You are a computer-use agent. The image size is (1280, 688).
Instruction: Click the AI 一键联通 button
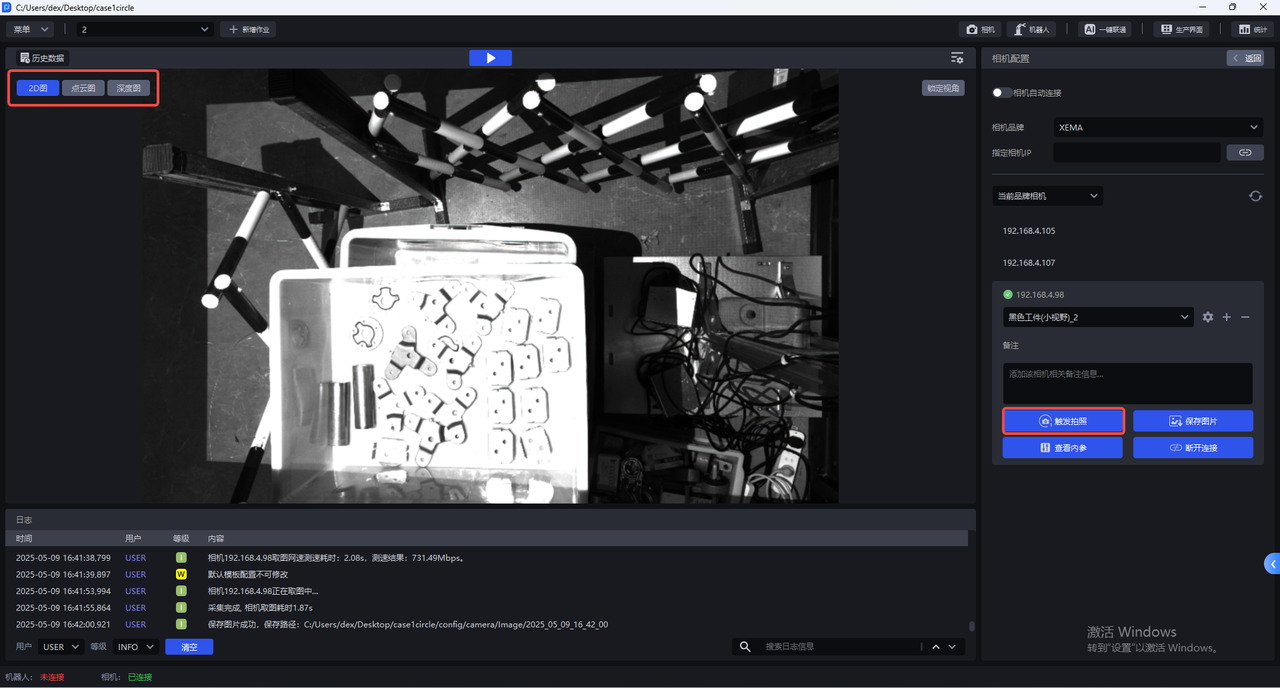click(1105, 30)
